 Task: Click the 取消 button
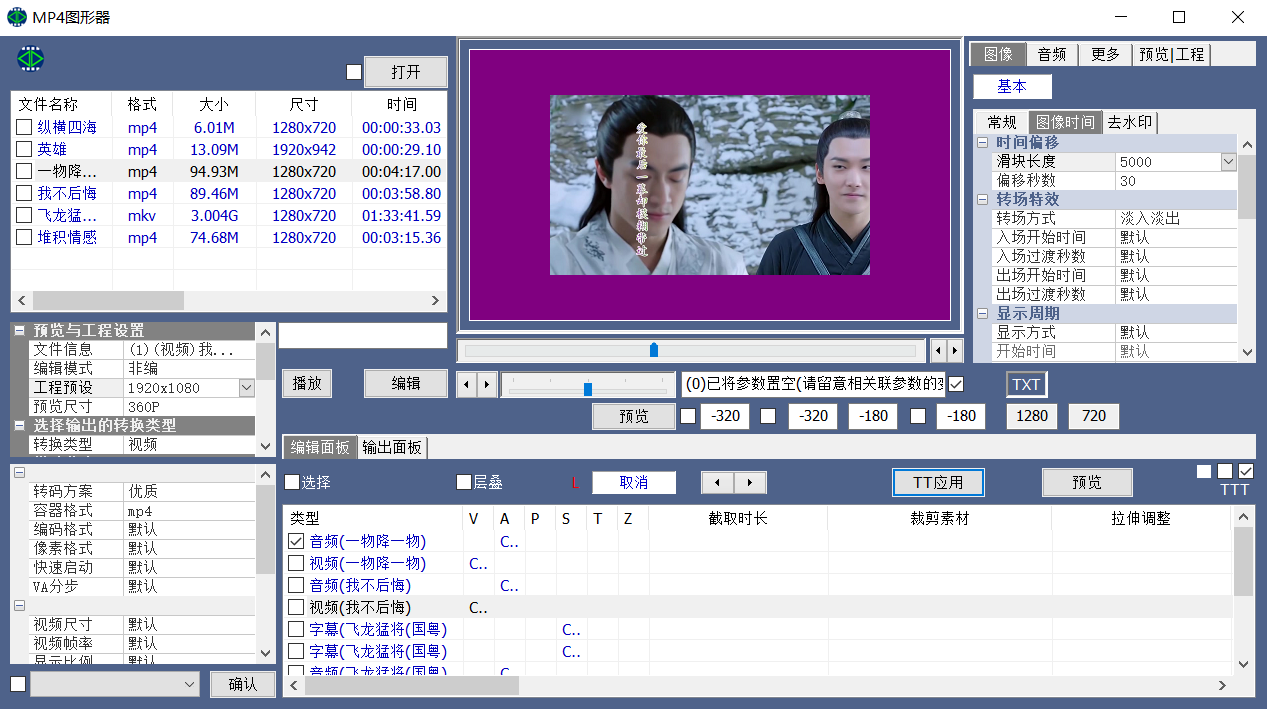[634, 482]
